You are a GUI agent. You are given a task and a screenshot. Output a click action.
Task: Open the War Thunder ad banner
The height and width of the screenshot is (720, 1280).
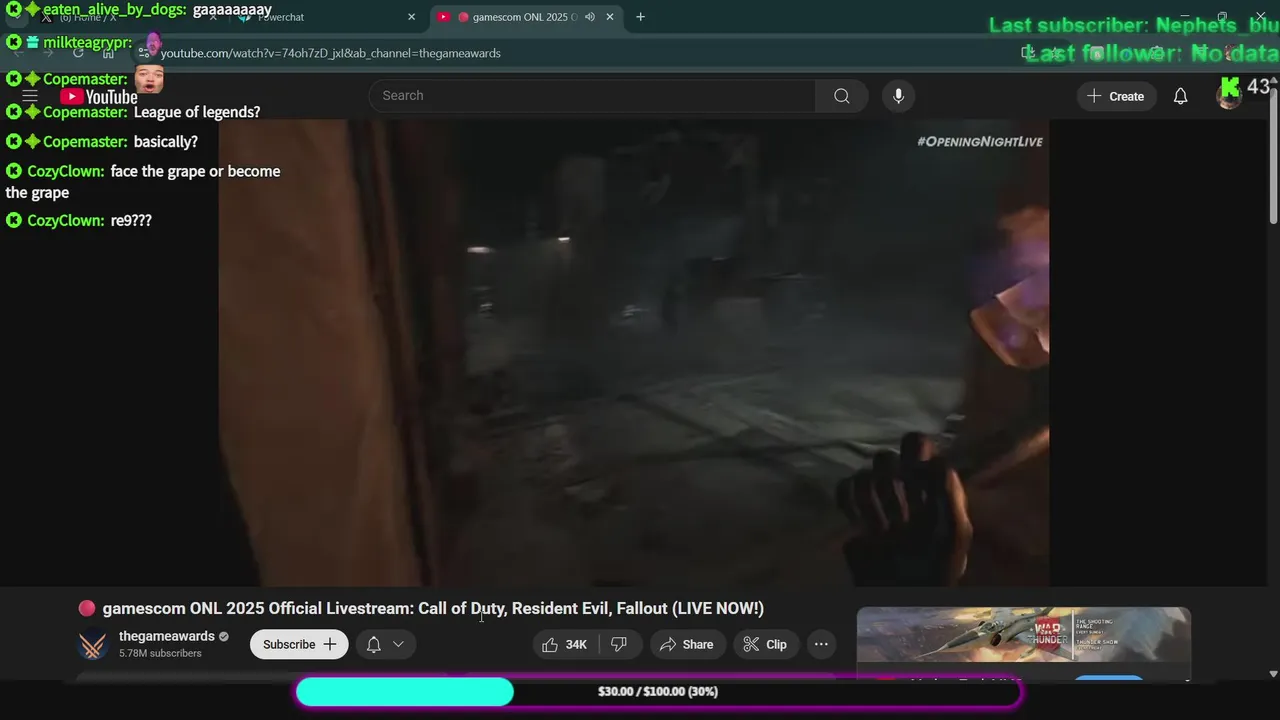(1024, 635)
